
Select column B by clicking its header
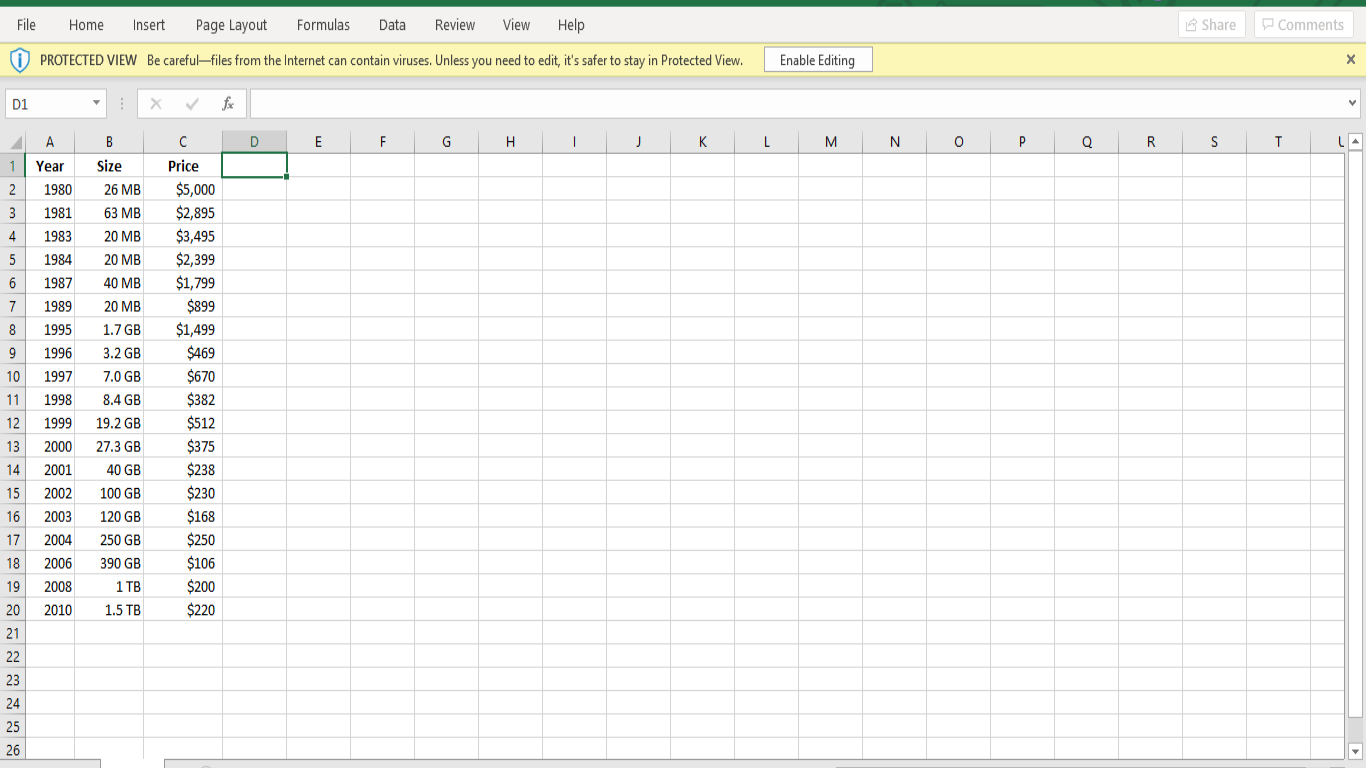[x=109, y=142]
